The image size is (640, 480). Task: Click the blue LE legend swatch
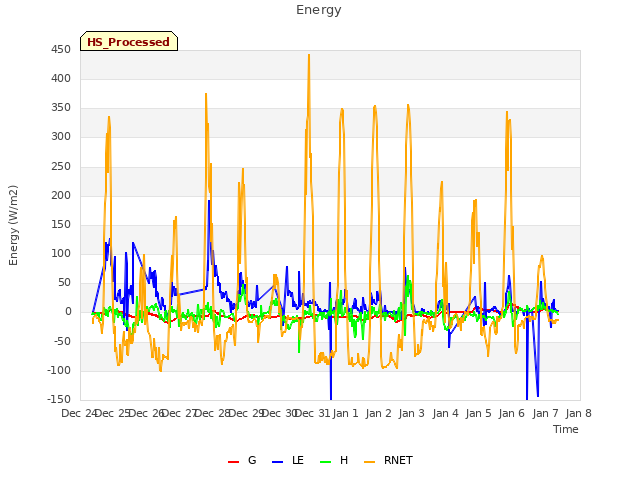(277, 462)
